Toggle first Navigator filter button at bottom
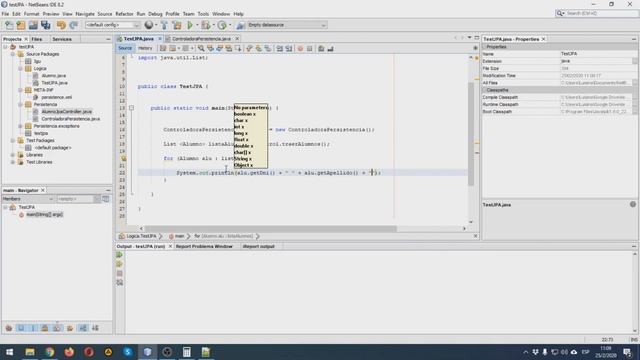This screenshot has height=360, width=640. tap(9, 328)
